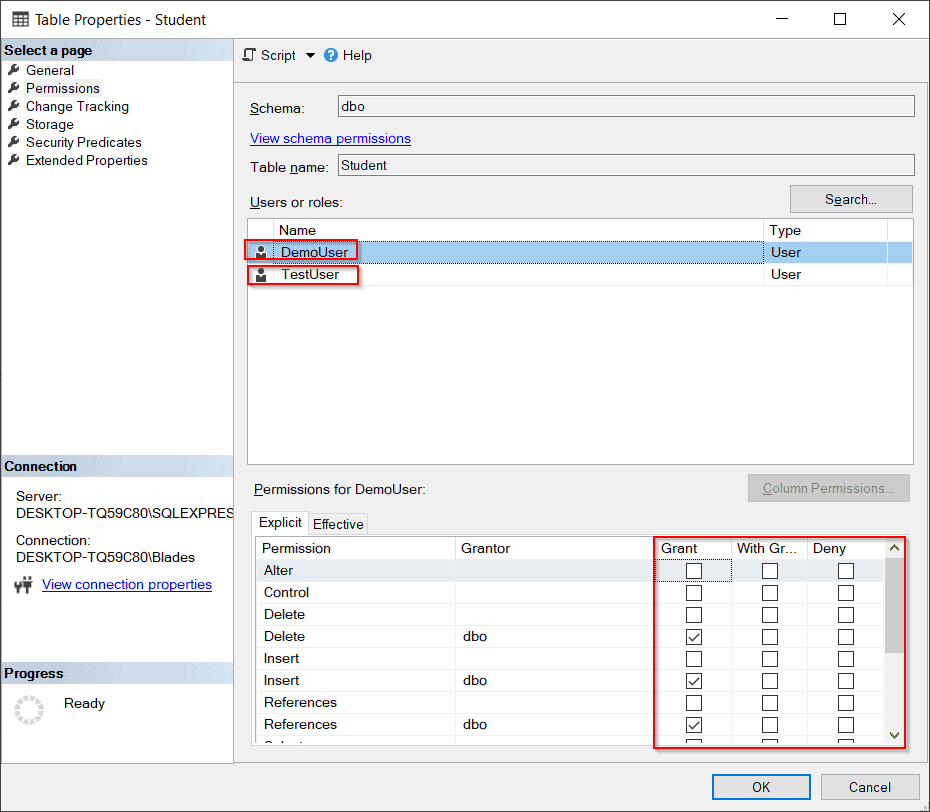
Task: Open the Script dropdown arrow
Action: [x=307, y=55]
